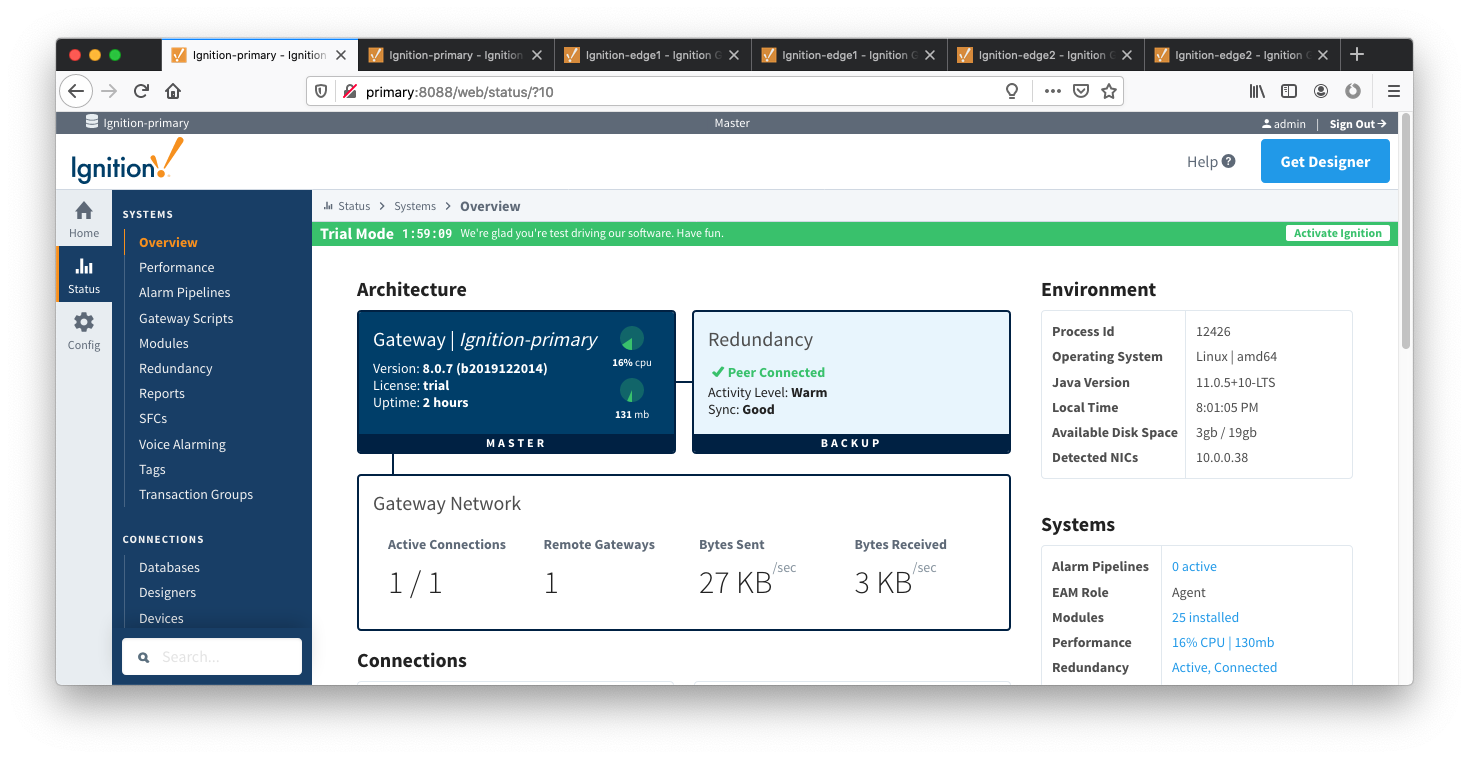Click the Systems breadcrumb link
Screen dimensions: 1469x759
415,206
